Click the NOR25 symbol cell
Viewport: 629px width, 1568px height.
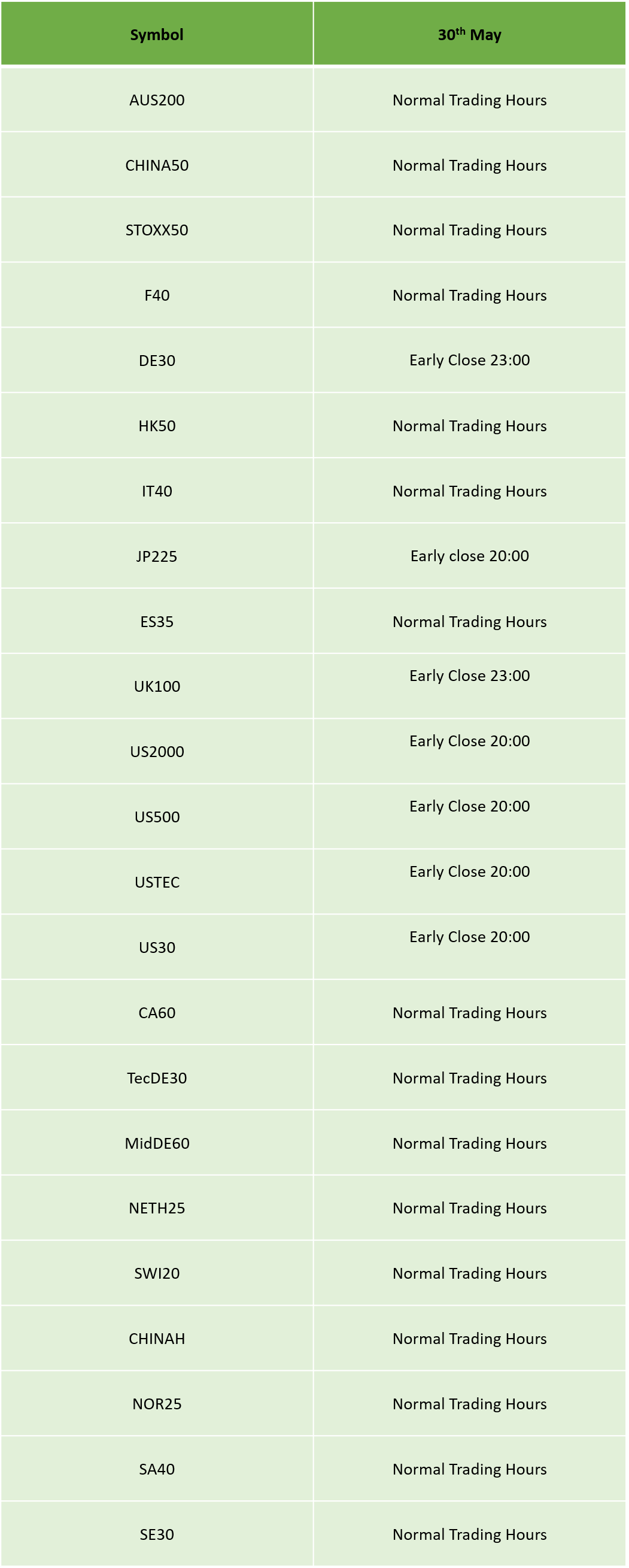pos(157,1404)
